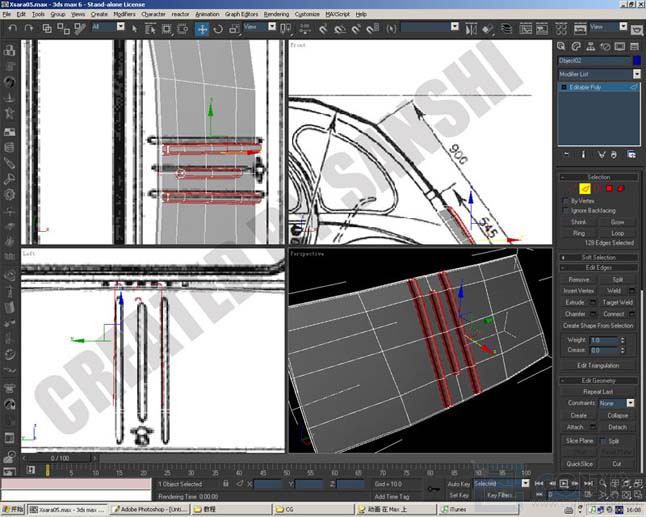Switch to the Create command panel
646x517 pixels.
(x=561, y=47)
